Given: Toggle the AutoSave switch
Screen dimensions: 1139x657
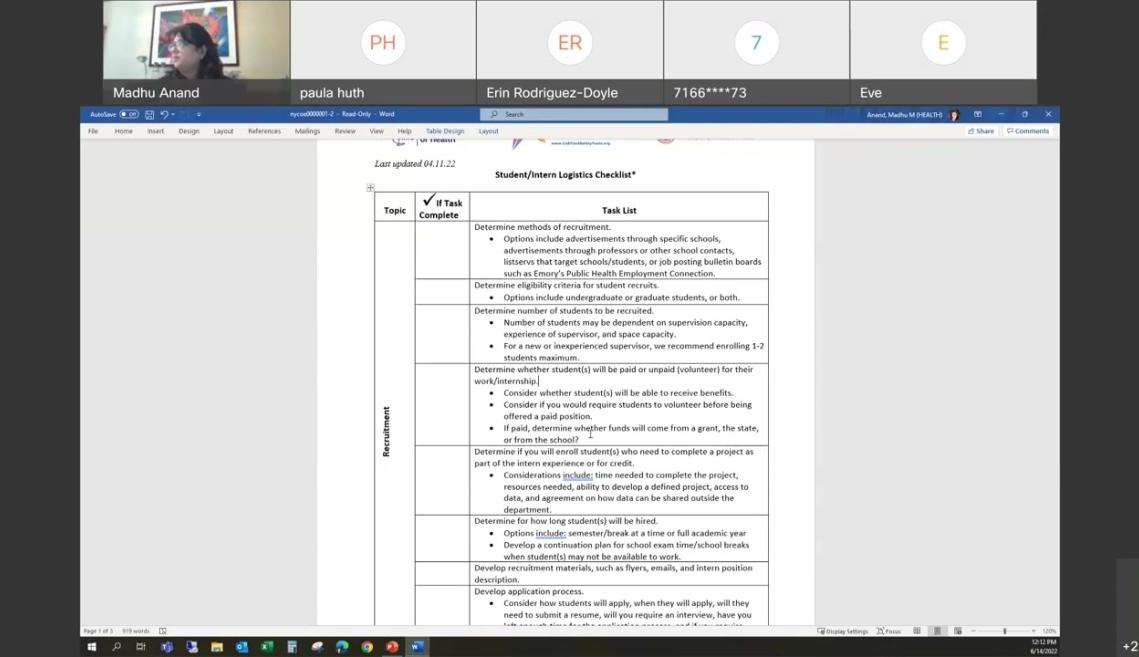Looking at the screenshot, I should click(x=129, y=115).
